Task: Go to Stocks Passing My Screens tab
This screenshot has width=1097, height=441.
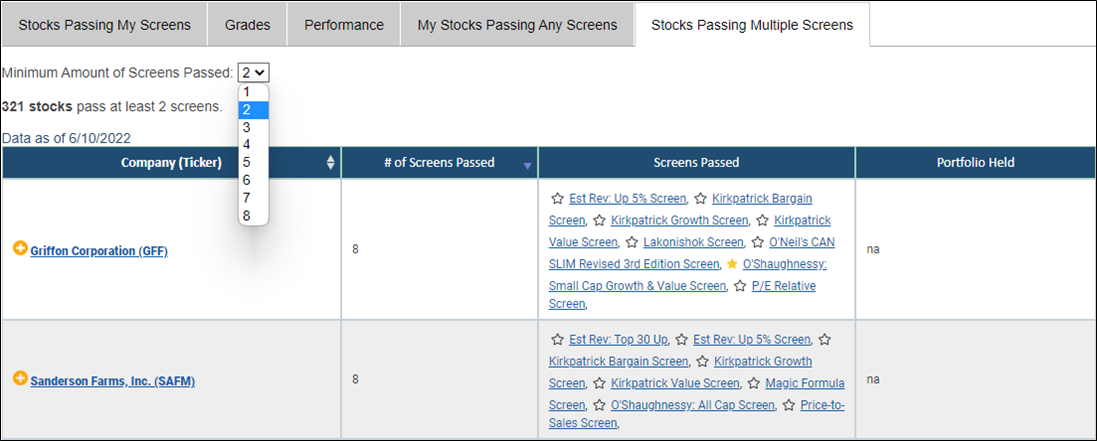Action: [x=104, y=24]
